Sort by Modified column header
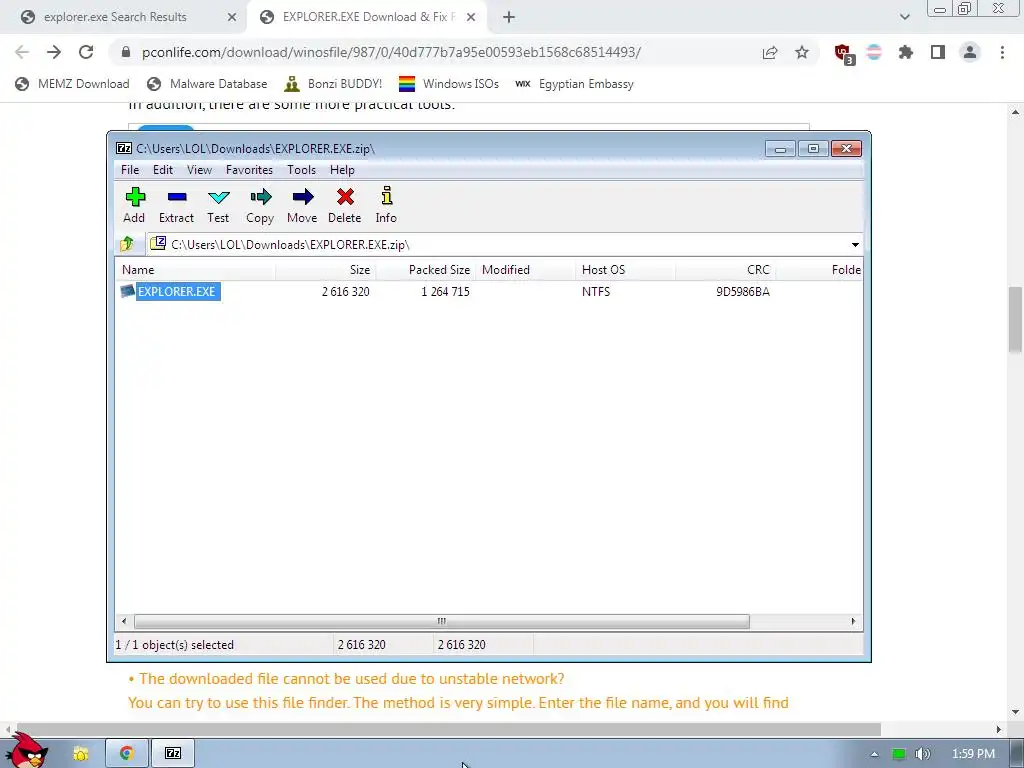1024x768 pixels. [x=526, y=270]
